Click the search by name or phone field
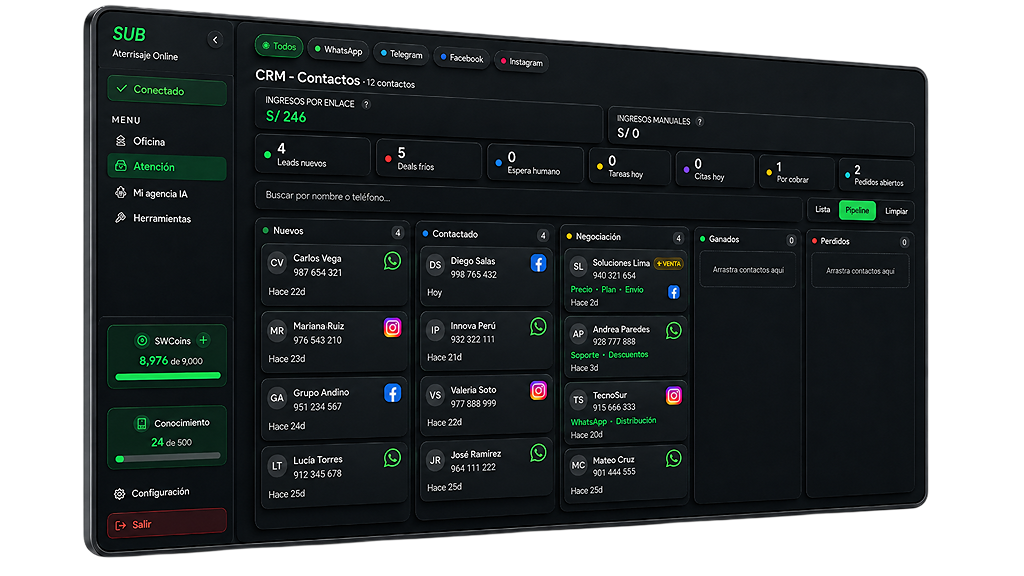 [528, 202]
